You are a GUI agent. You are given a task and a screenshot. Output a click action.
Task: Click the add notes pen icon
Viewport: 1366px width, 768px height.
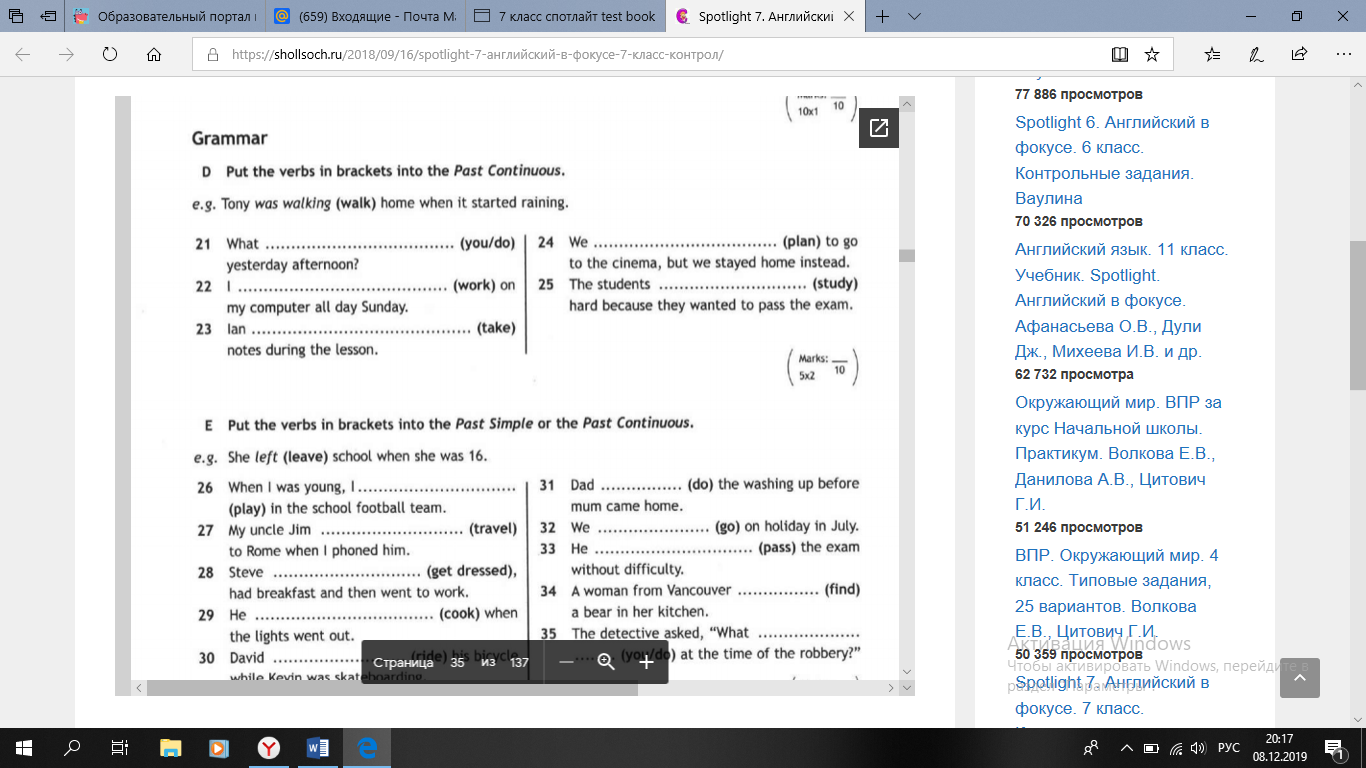(x=1256, y=55)
